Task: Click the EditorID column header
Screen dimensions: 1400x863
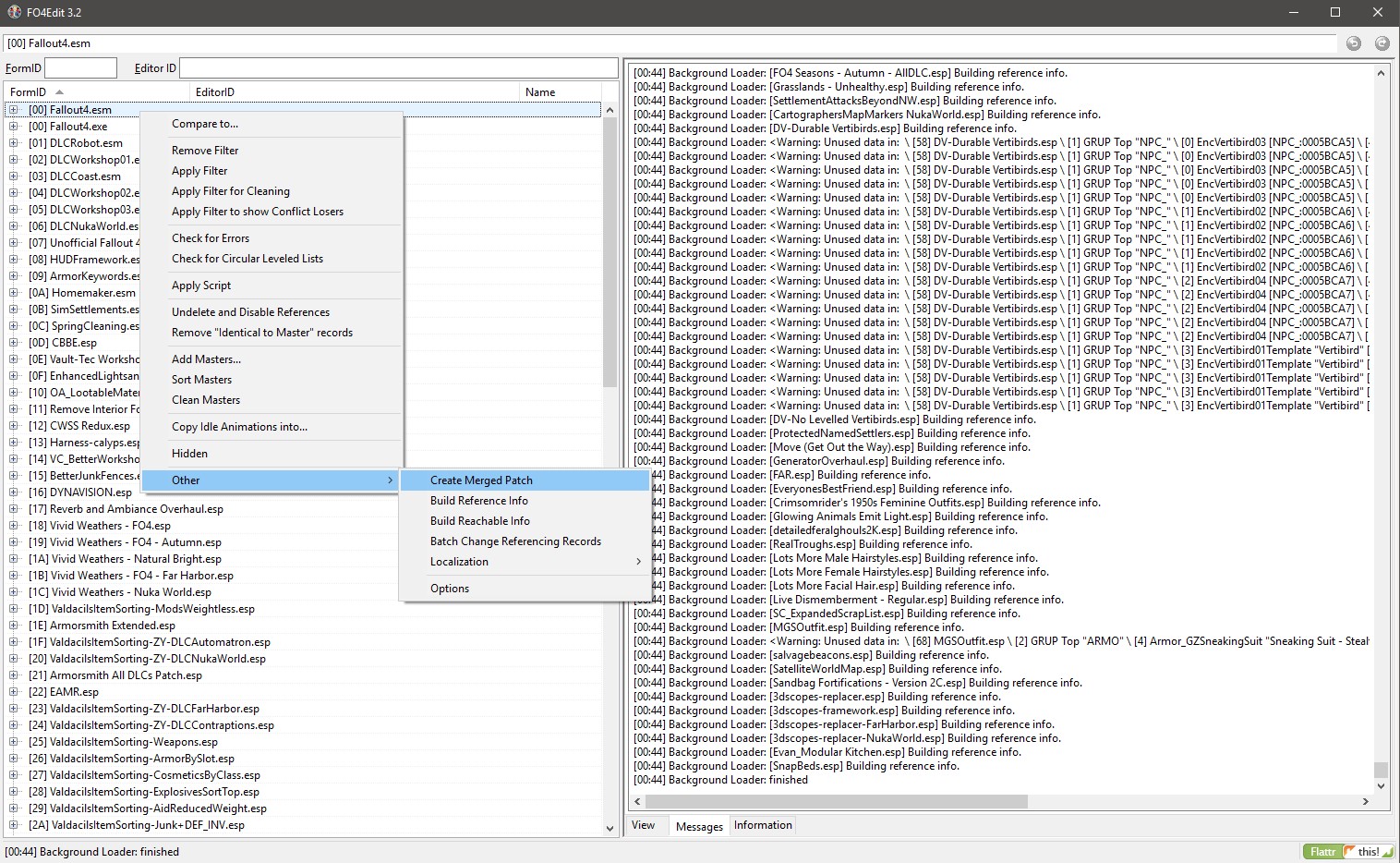Action: click(354, 92)
